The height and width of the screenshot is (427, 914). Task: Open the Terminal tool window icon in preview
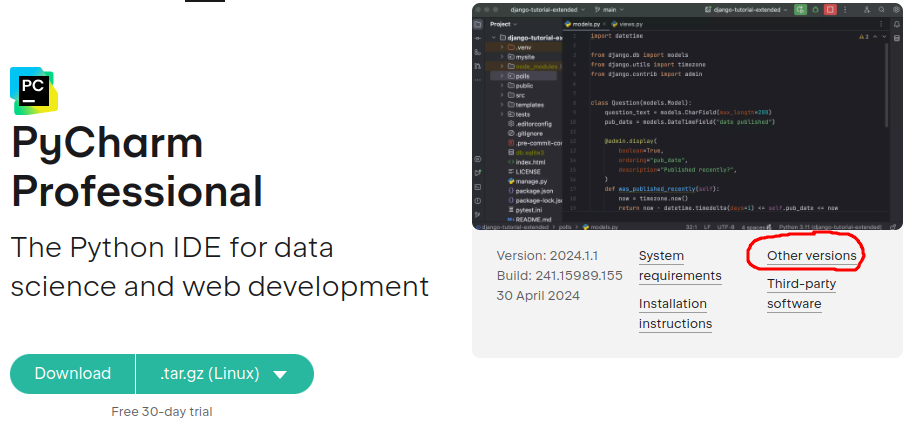click(478, 187)
